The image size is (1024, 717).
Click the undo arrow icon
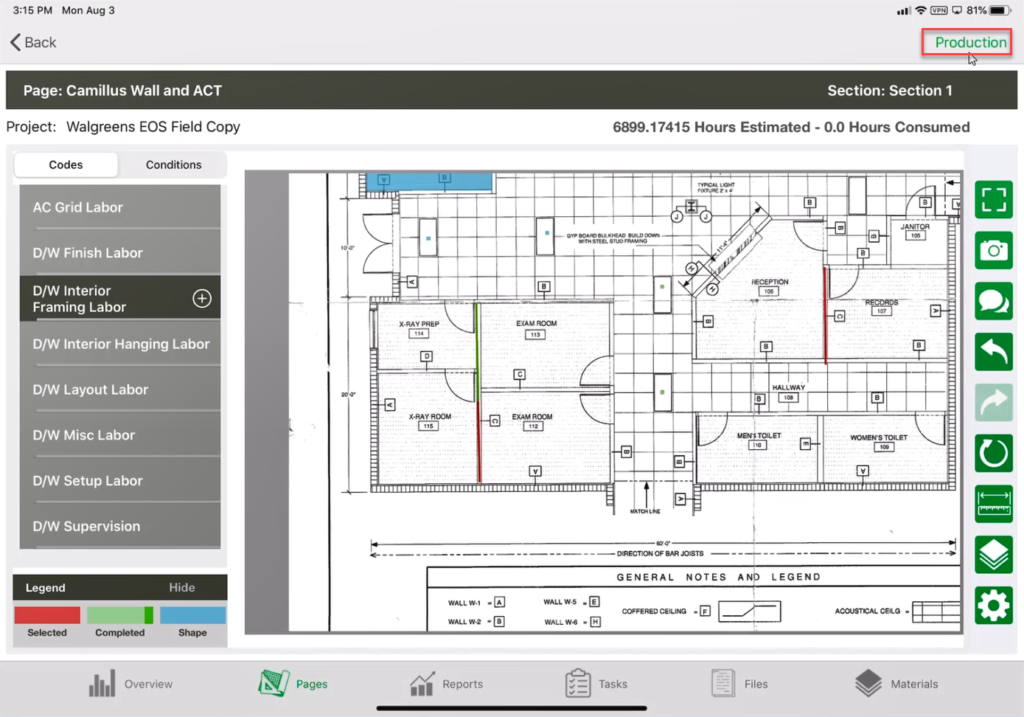pos(993,352)
